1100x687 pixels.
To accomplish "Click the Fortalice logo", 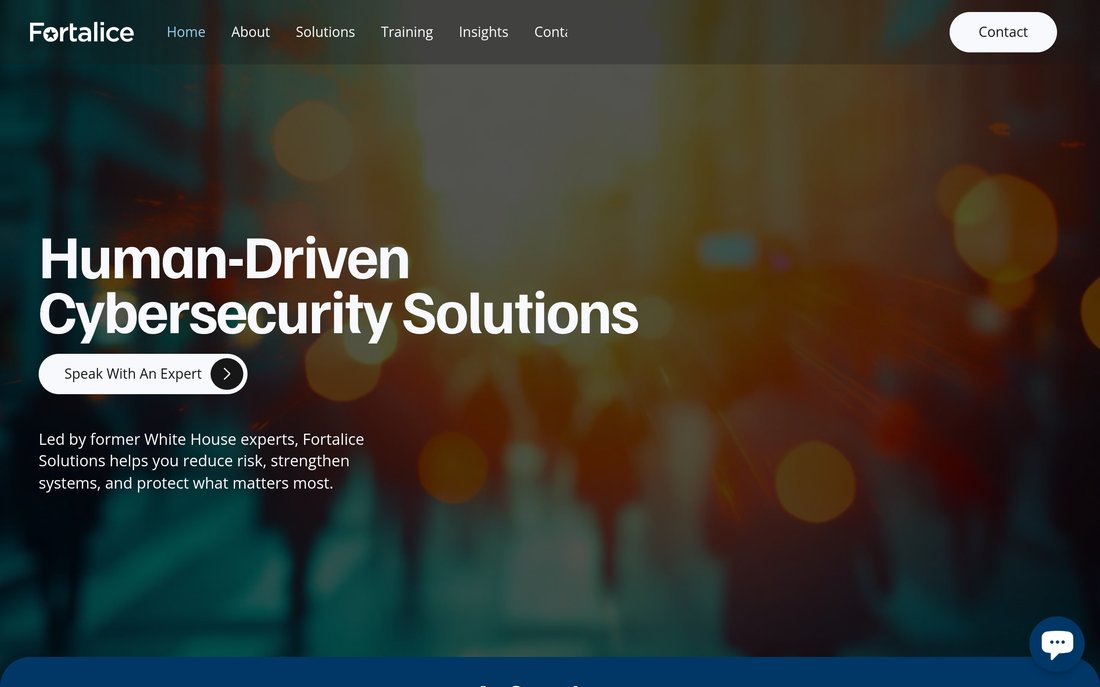I will pyautogui.click(x=81, y=32).
